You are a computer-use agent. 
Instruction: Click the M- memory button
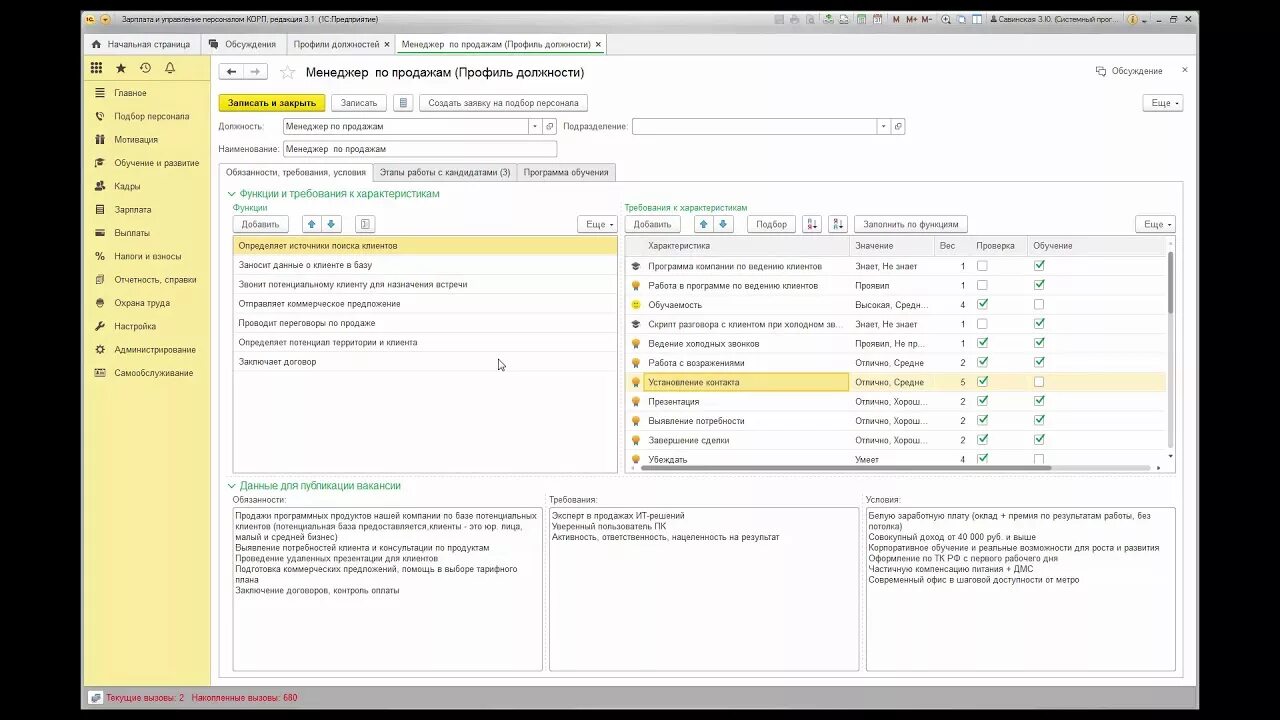(927, 19)
